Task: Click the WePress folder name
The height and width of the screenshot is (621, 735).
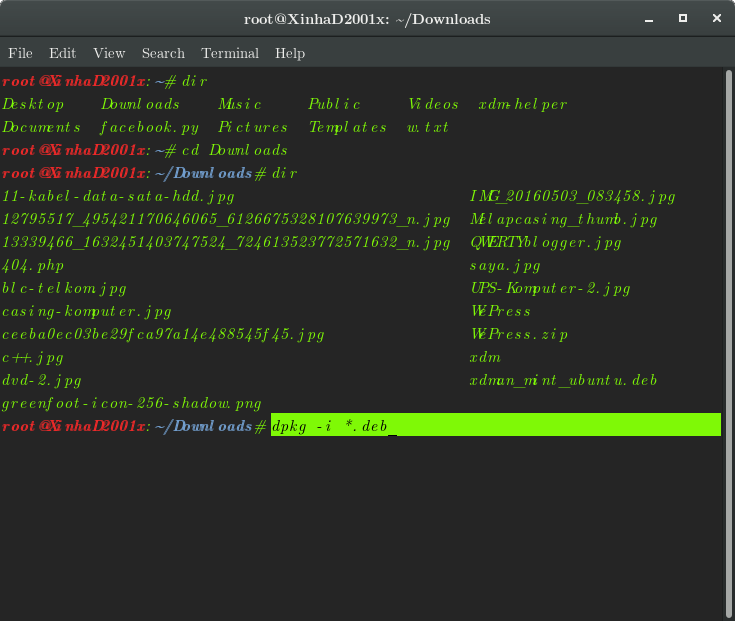Action: pyautogui.click(x=500, y=311)
